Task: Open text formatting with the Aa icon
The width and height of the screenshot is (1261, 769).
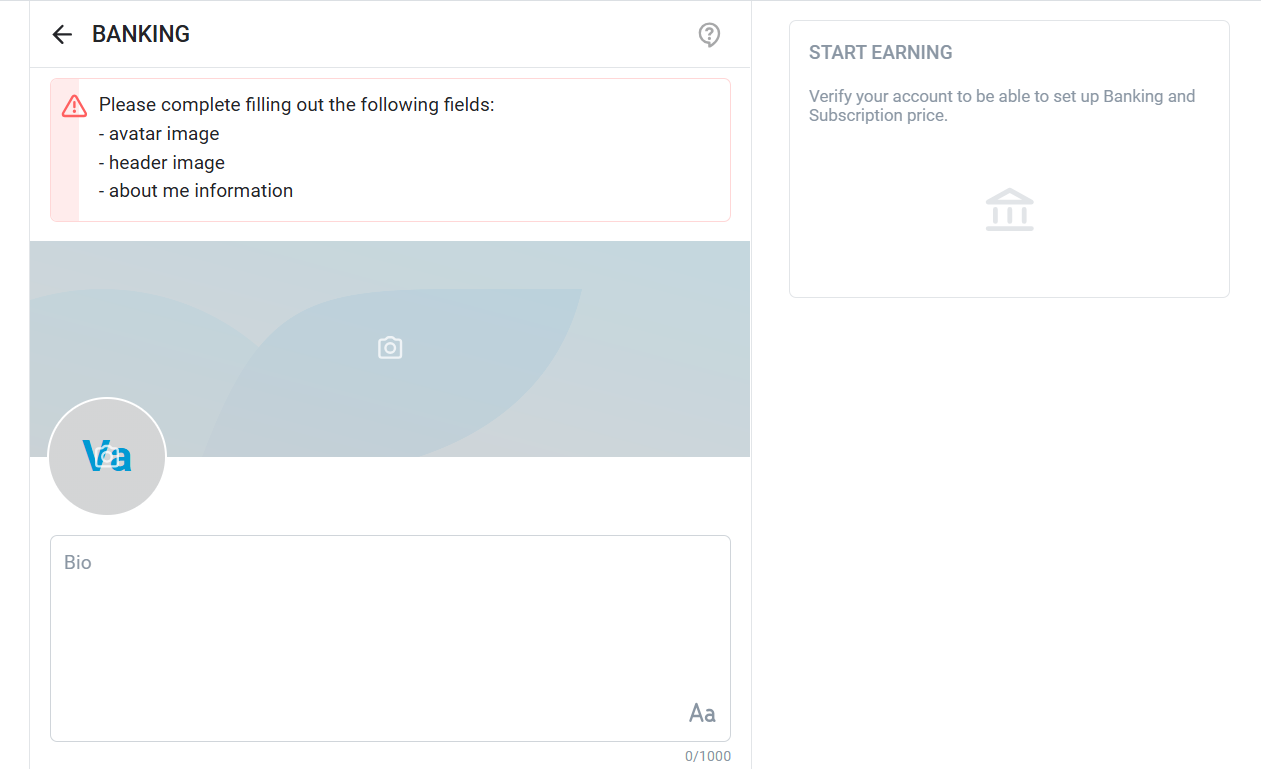Action: [702, 713]
